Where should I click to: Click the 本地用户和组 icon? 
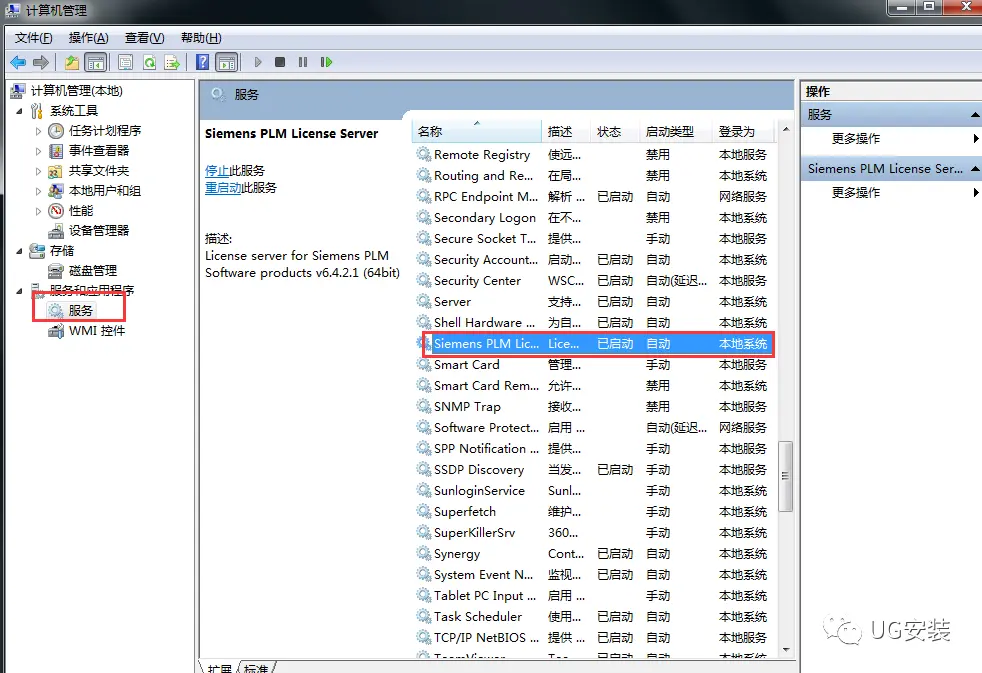[56, 191]
